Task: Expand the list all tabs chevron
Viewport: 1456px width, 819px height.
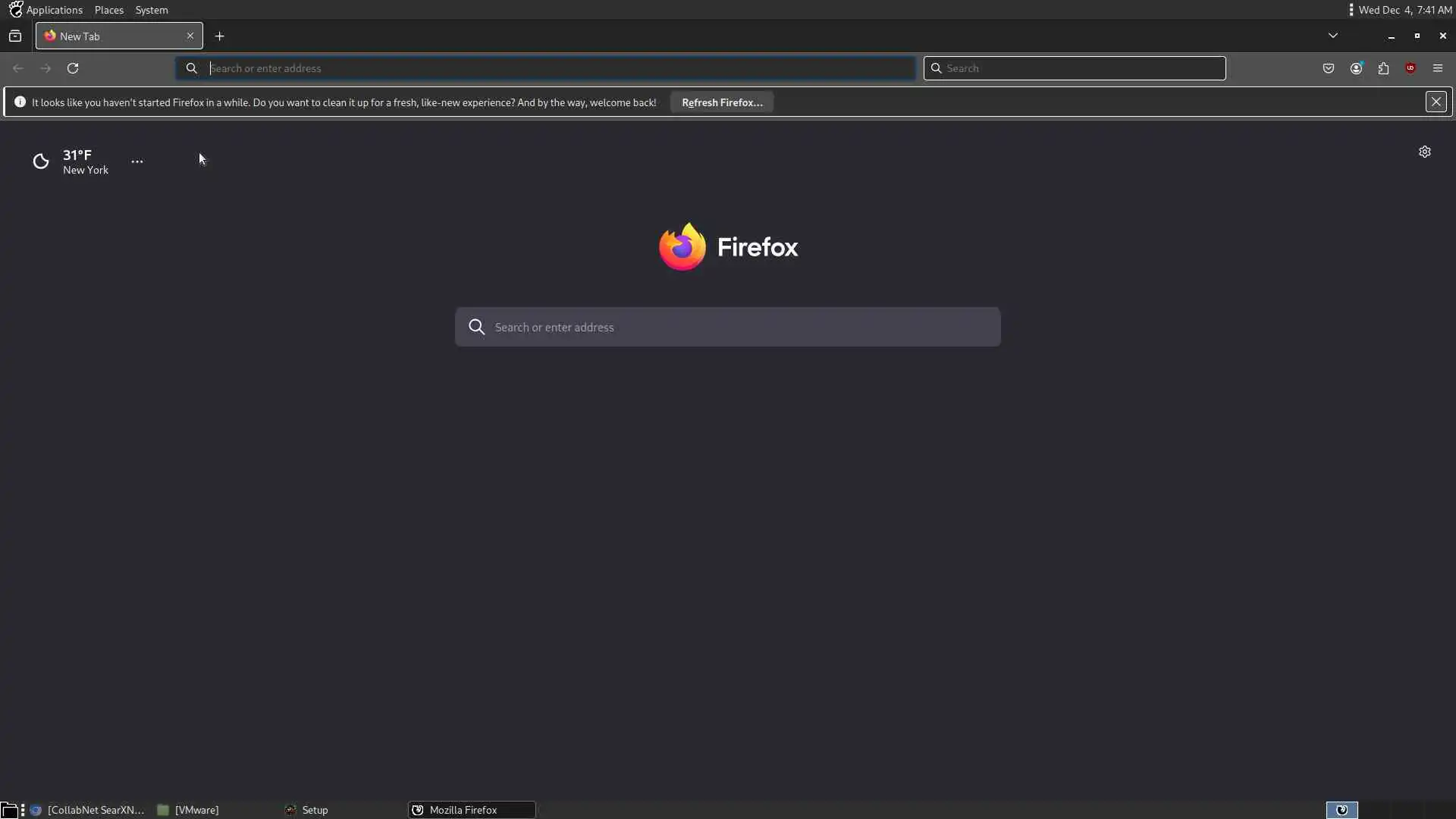Action: click(x=1332, y=36)
